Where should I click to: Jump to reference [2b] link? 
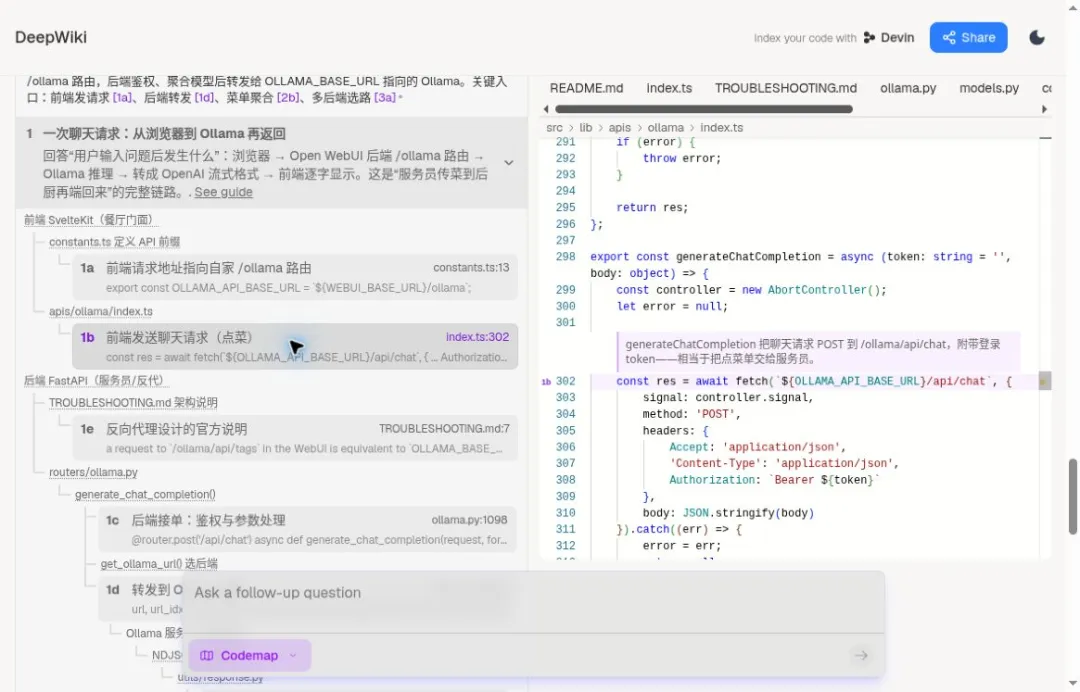click(288, 98)
